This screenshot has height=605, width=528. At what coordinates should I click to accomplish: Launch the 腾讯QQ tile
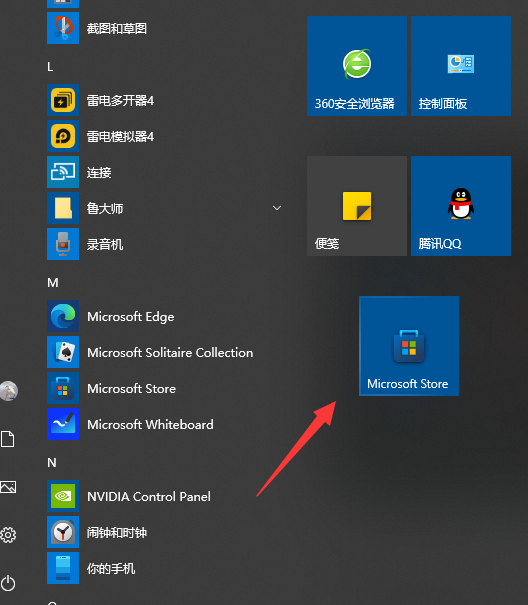(x=461, y=206)
